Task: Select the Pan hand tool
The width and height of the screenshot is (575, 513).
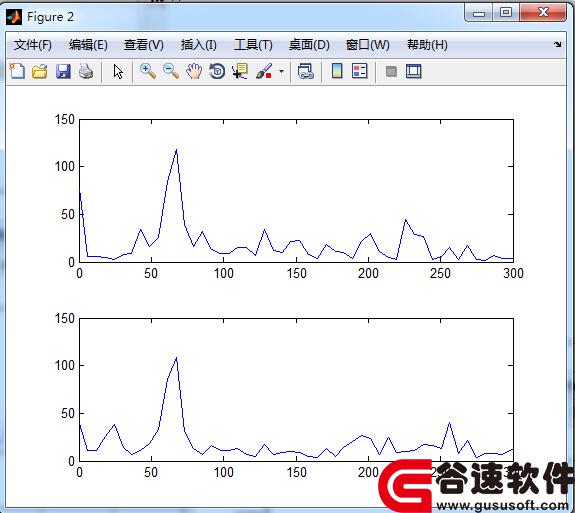Action: [x=194, y=71]
